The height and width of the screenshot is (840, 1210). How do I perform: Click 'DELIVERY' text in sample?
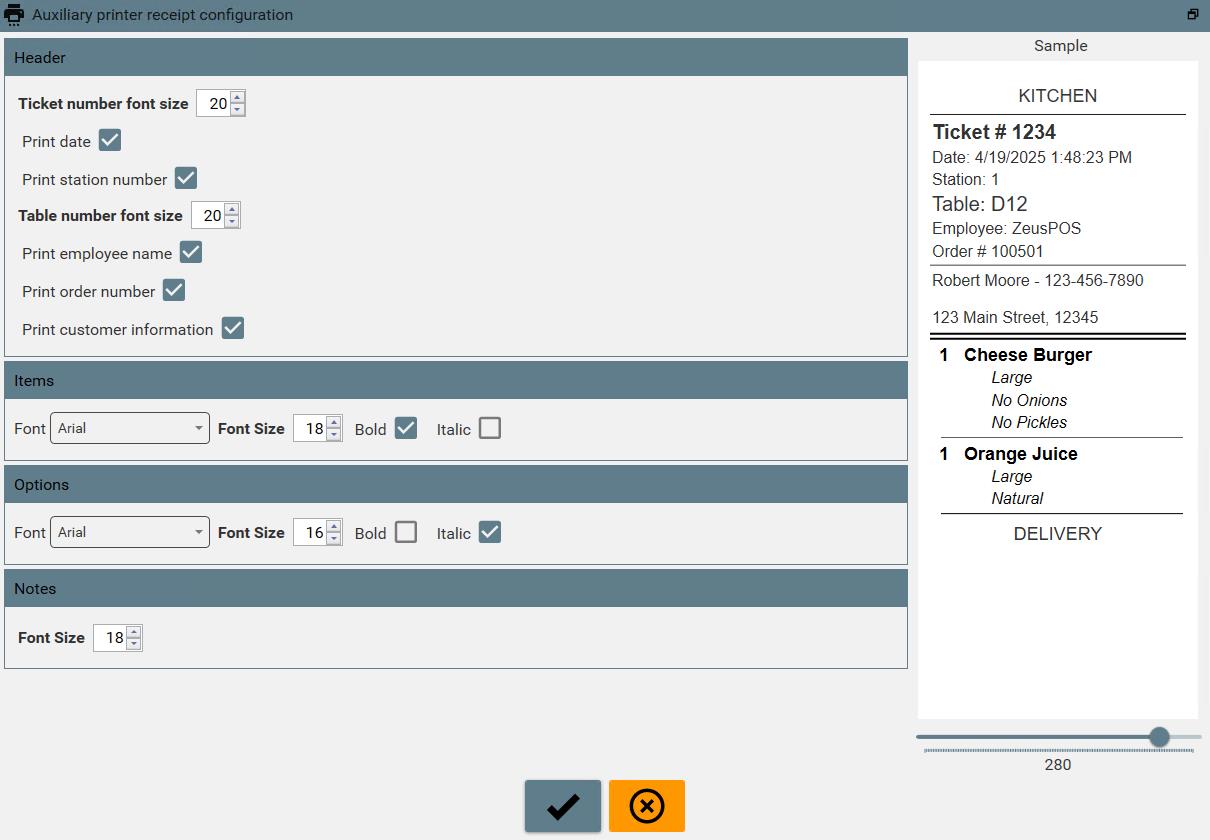[x=1058, y=534]
